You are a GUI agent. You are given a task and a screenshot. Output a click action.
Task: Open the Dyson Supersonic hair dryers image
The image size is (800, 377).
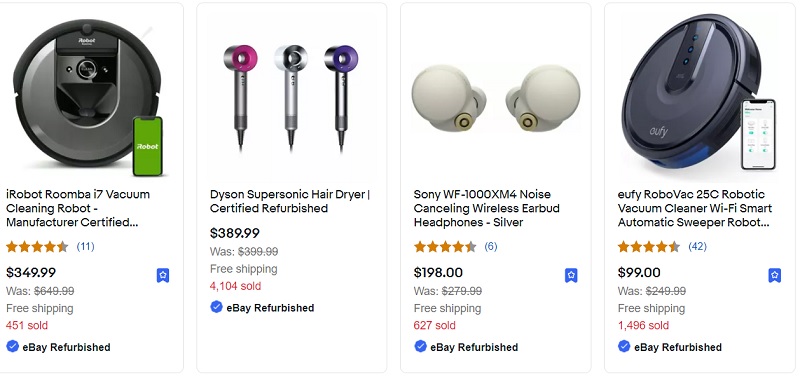[x=291, y=96]
